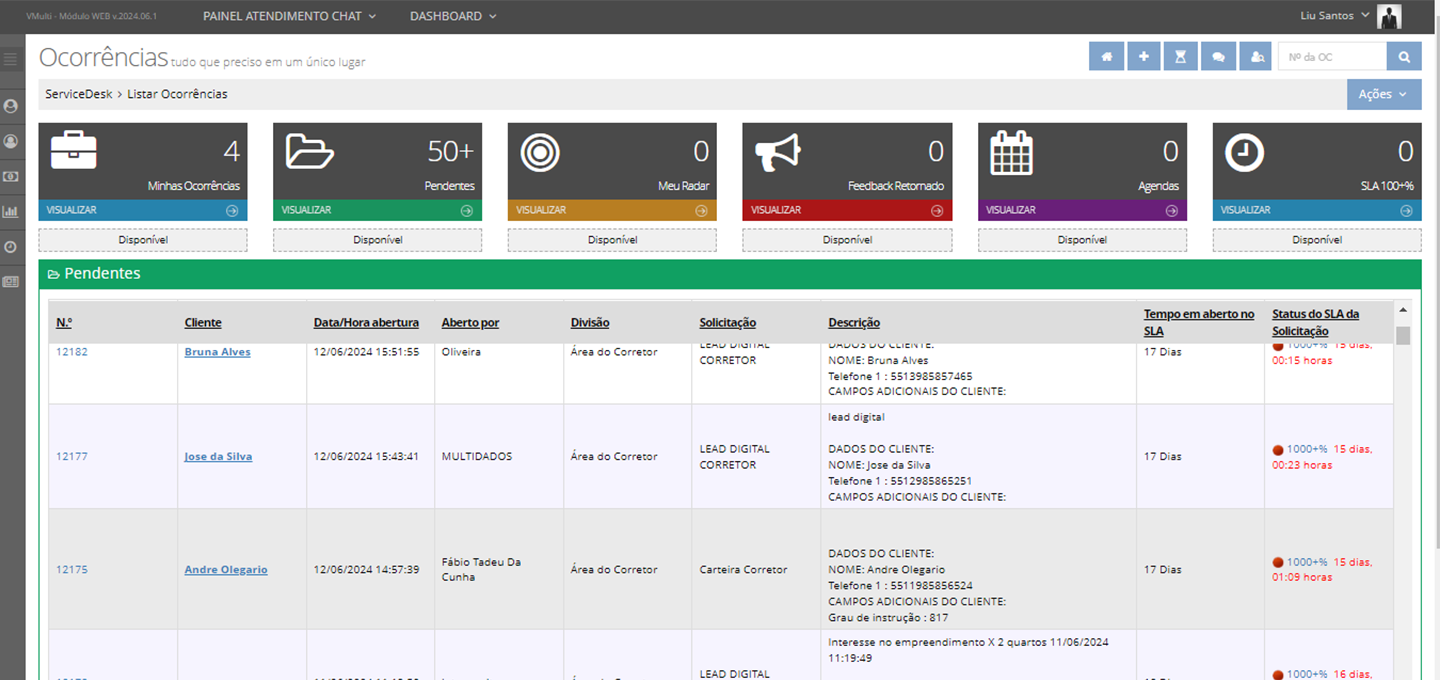Click the plus icon to add occurrence
This screenshot has width=1440, height=680.
(x=1143, y=57)
